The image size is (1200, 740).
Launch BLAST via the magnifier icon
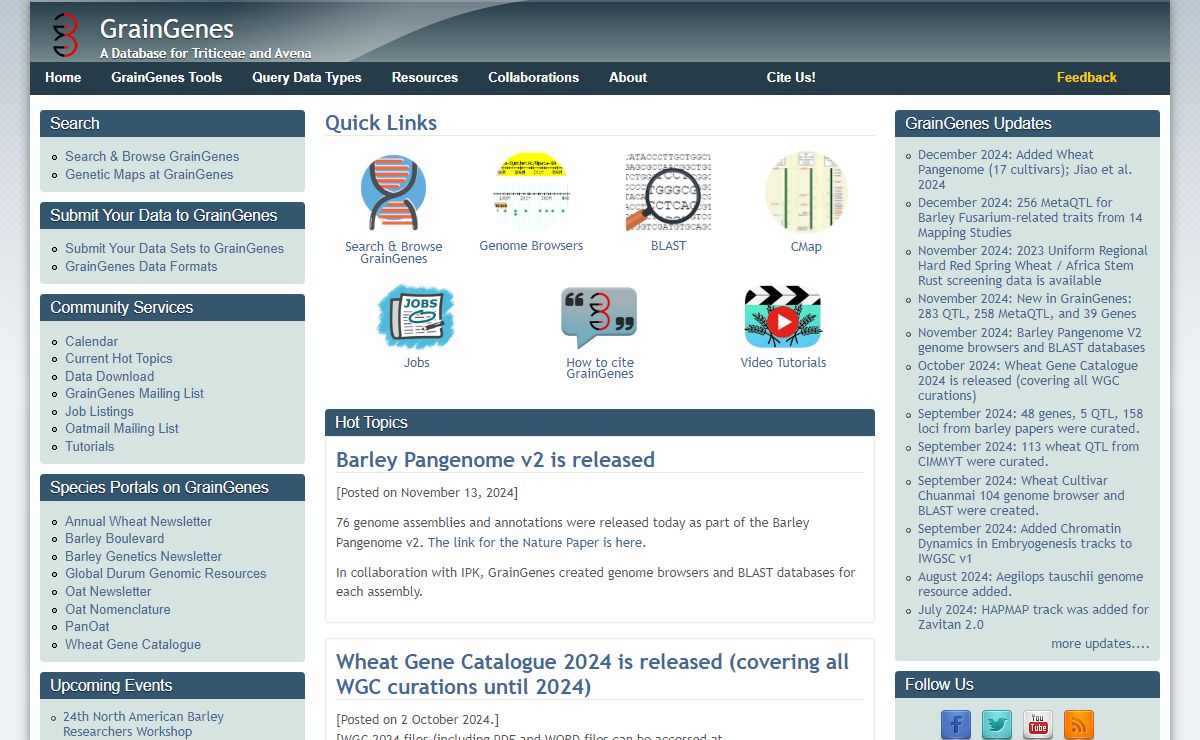(668, 192)
